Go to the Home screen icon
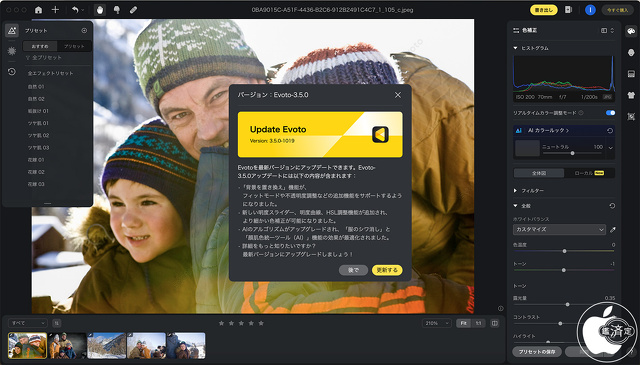The image size is (640, 365). click(38, 10)
